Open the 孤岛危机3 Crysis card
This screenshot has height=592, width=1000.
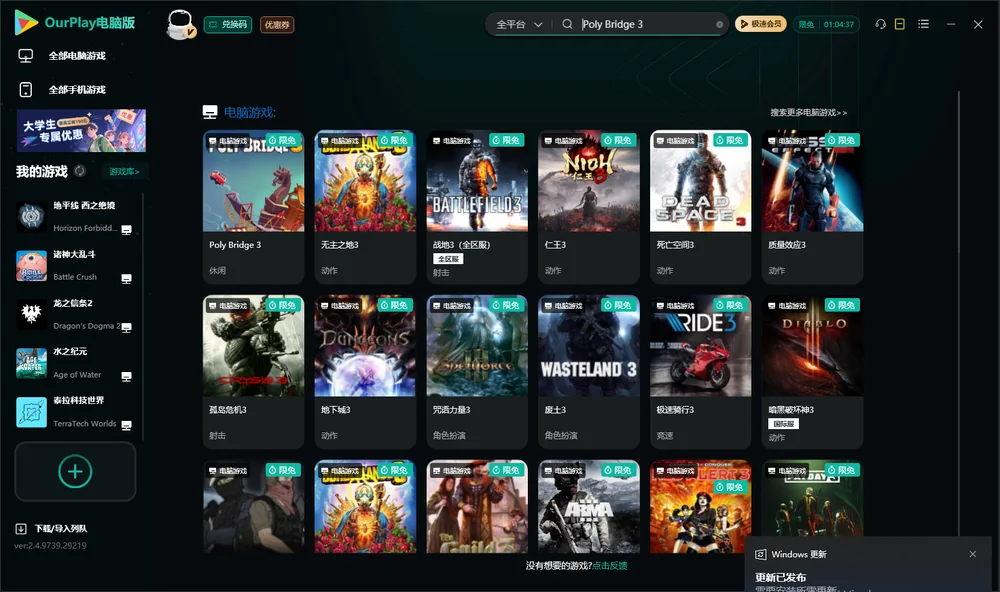253,372
